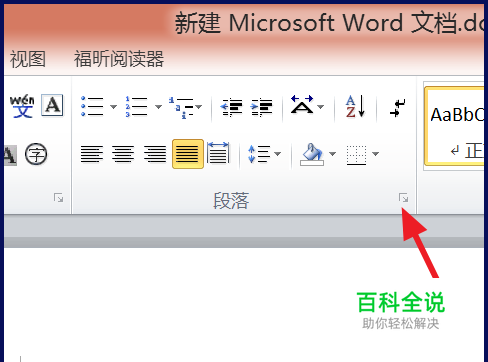Image resolution: width=488 pixels, height=362 pixels.
Task: Click the document title text in the title bar
Action: click(x=329, y=23)
